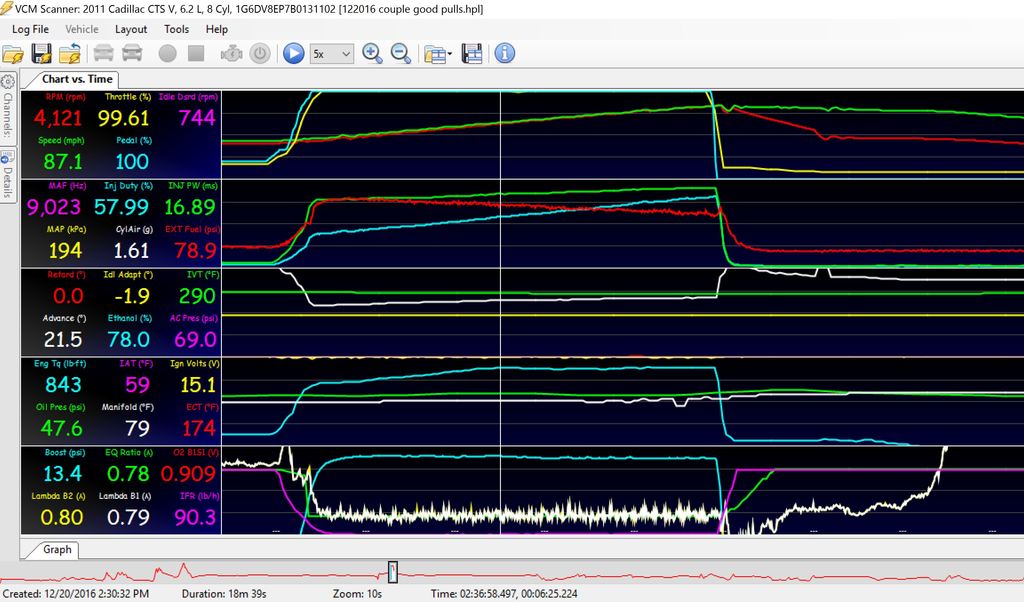Show log file information
This screenshot has width=1024, height=602.
(x=504, y=54)
